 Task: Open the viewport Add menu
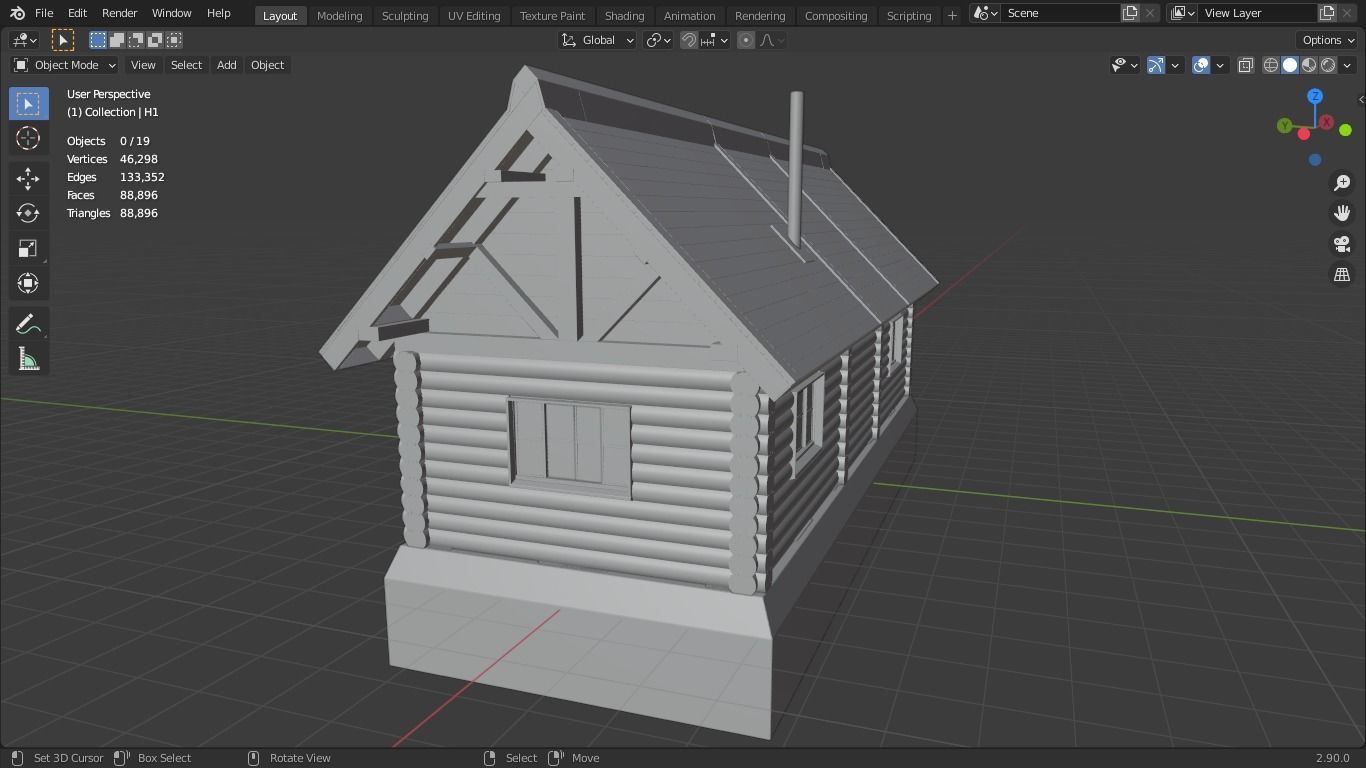pyautogui.click(x=226, y=65)
